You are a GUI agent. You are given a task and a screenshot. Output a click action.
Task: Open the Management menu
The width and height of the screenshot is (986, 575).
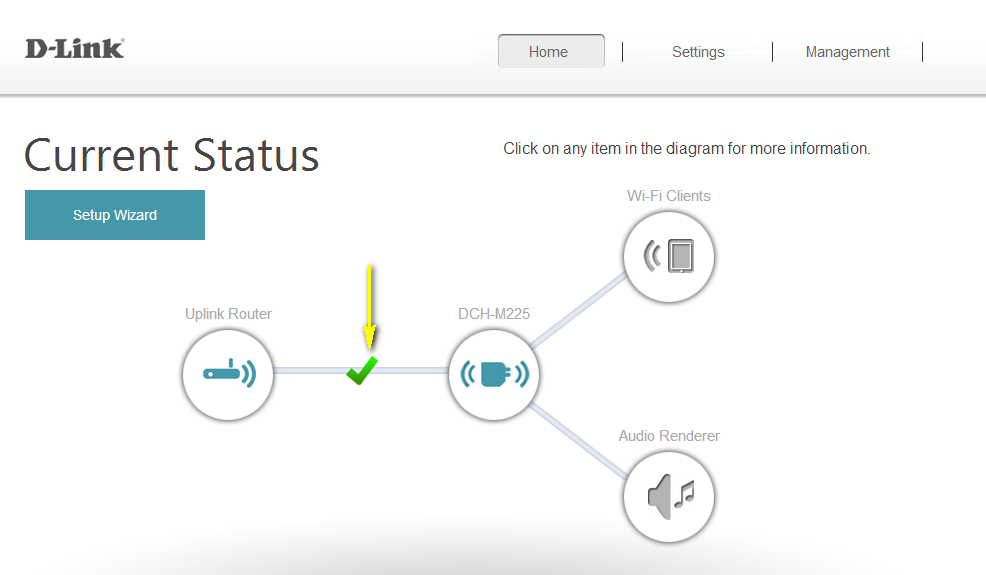pos(847,52)
